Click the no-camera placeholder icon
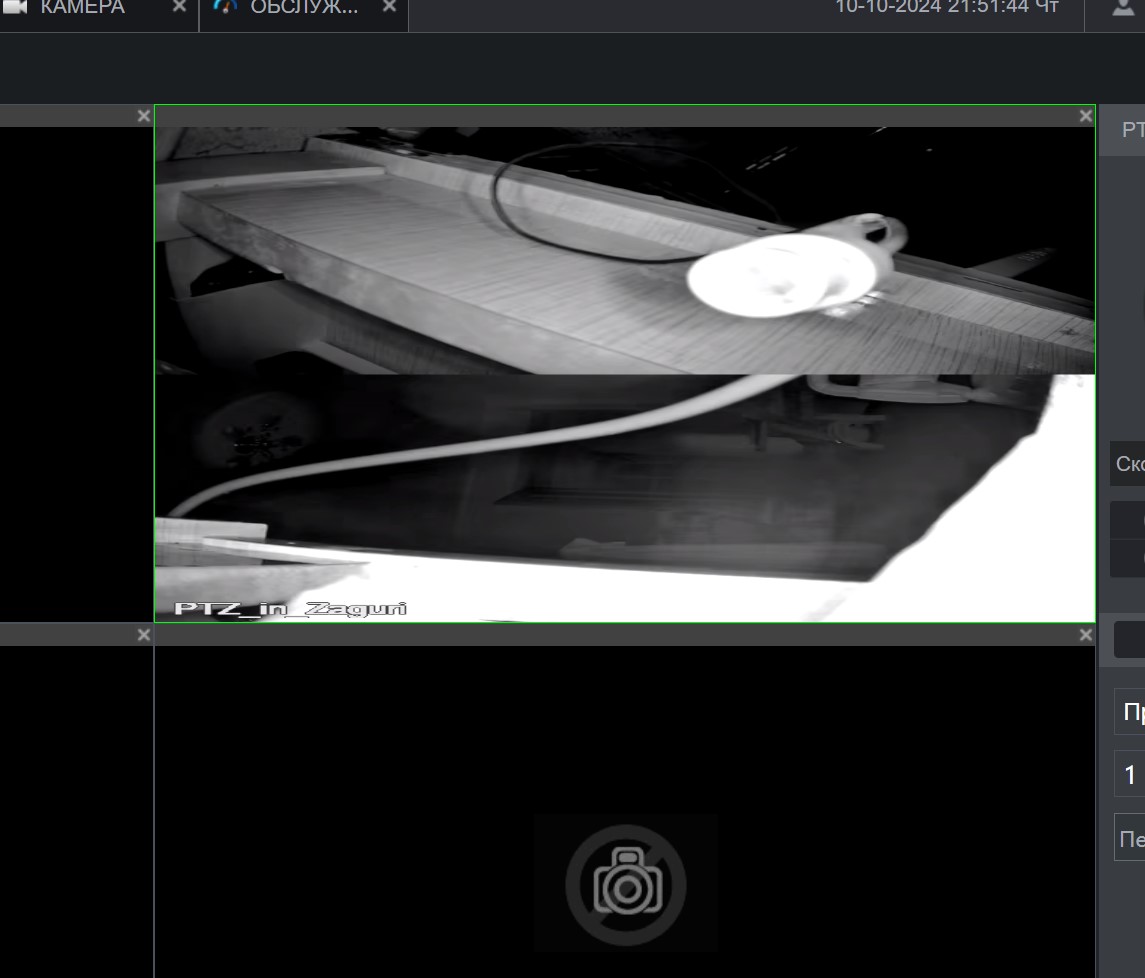The width and height of the screenshot is (1145, 978). click(x=625, y=884)
